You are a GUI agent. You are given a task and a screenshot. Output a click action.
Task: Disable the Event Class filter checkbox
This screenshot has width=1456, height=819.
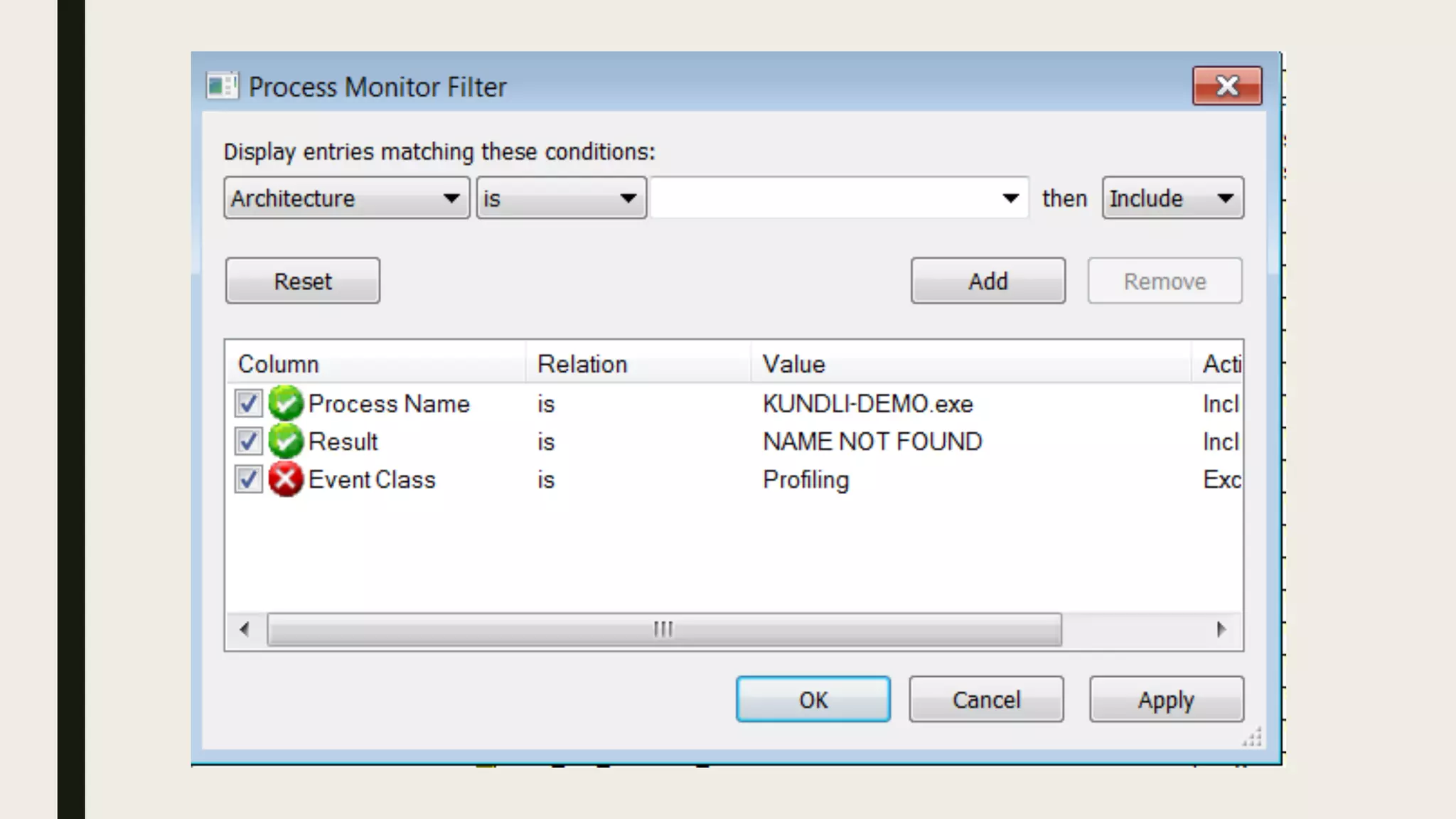248,479
